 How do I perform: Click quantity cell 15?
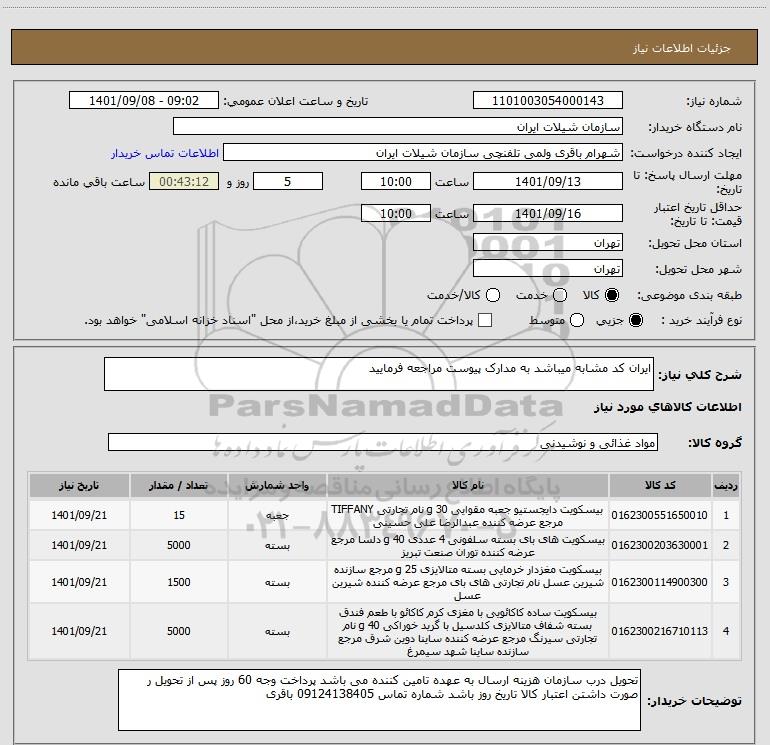[x=179, y=515]
